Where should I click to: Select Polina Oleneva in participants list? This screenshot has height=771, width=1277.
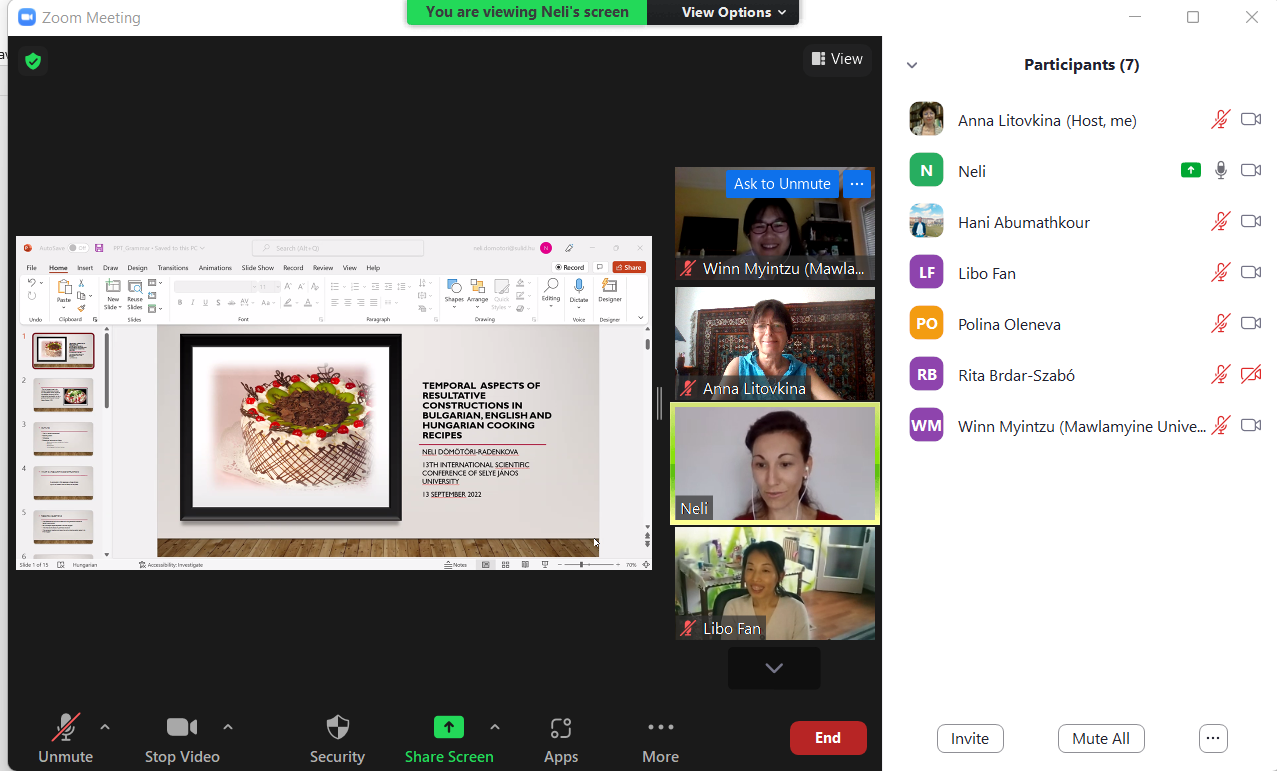pyautogui.click(x=1009, y=324)
